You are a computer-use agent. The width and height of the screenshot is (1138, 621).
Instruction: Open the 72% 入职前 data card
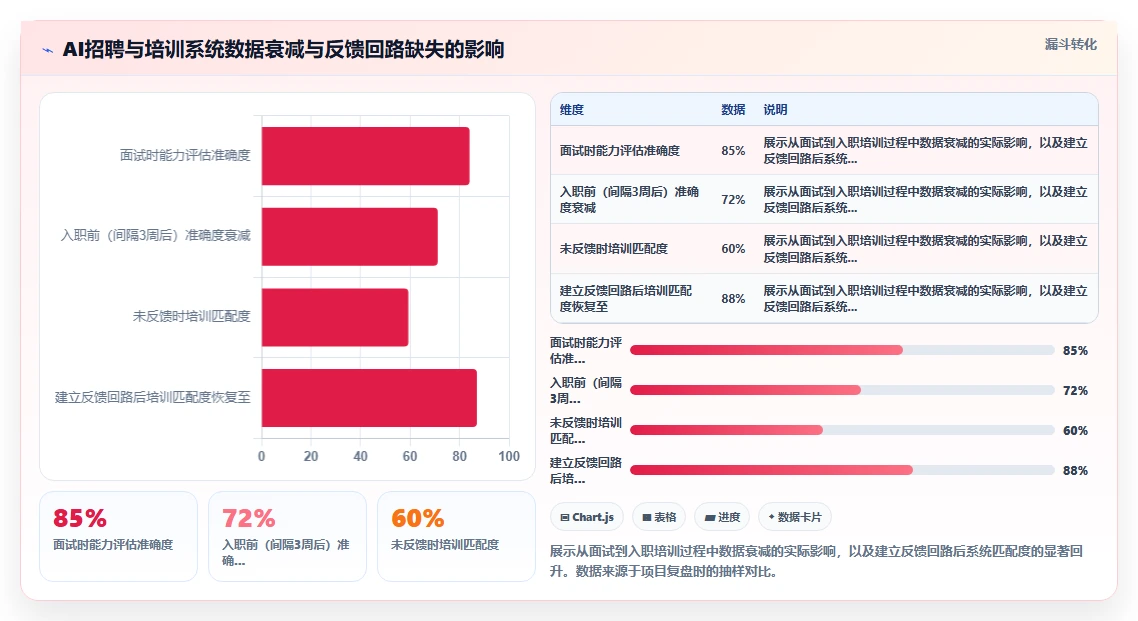[287, 536]
